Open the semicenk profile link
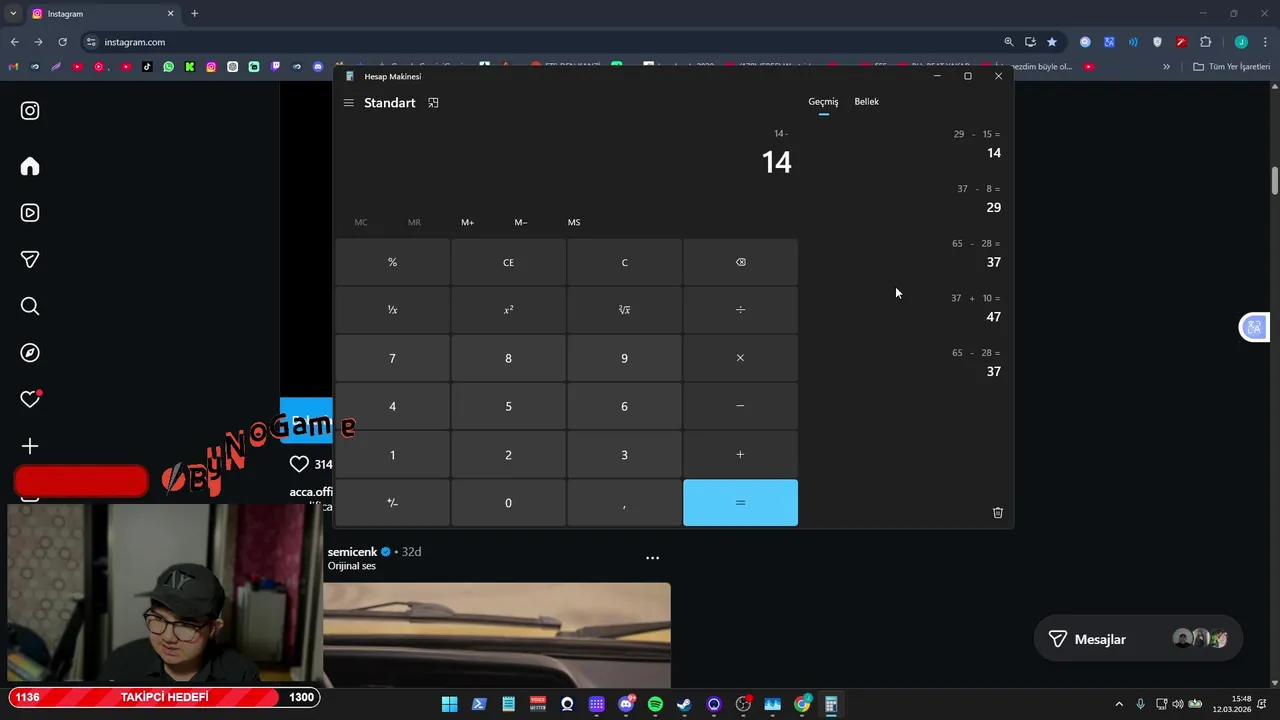The width and height of the screenshot is (1280, 720). (352, 552)
